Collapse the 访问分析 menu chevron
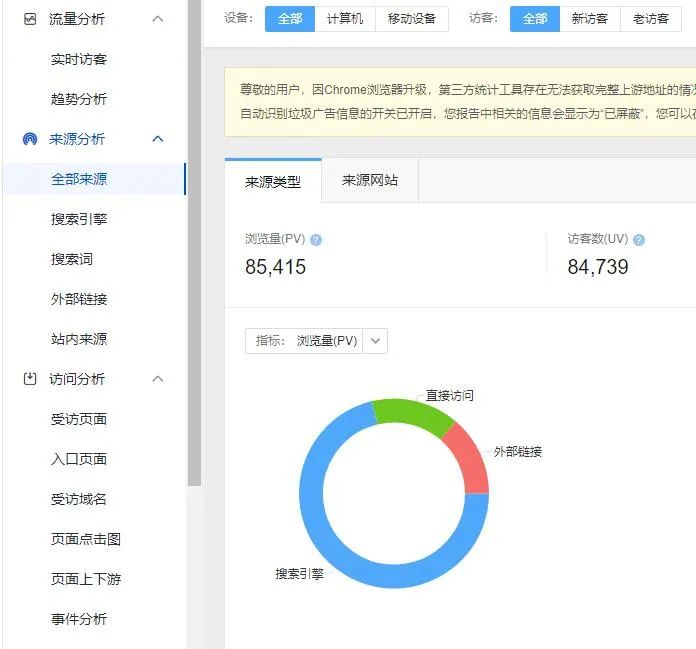The image size is (696, 649). [x=158, y=379]
